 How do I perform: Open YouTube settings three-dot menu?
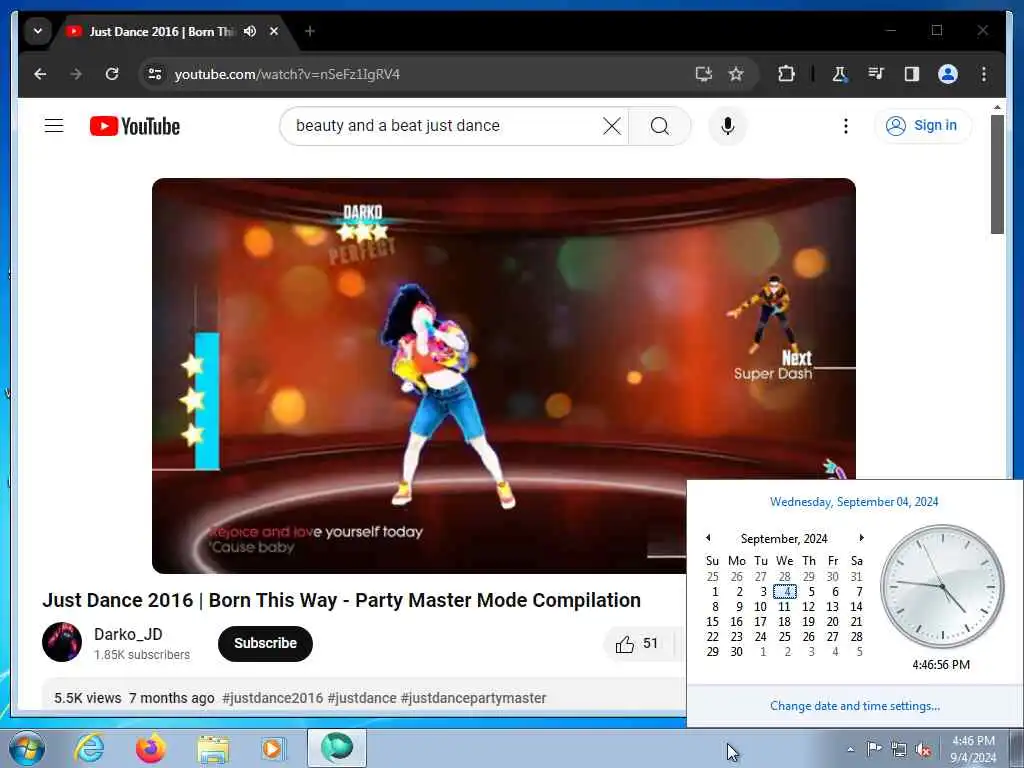[846, 126]
